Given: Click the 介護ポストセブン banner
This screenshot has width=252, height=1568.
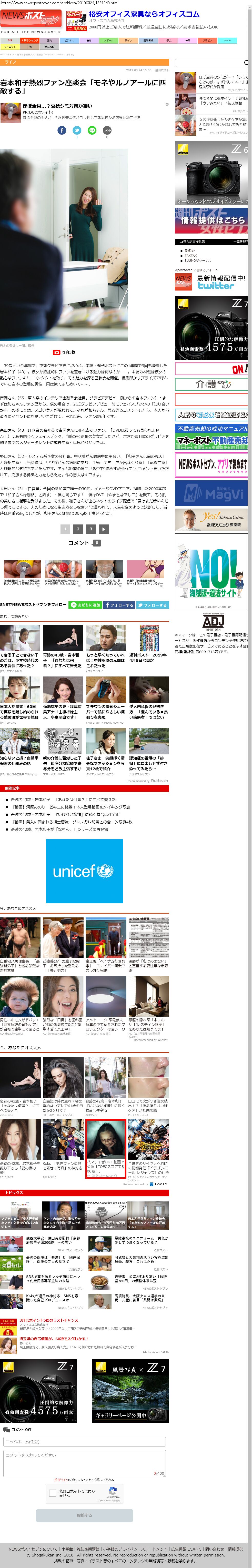Looking at the screenshot, I should 211,383.
